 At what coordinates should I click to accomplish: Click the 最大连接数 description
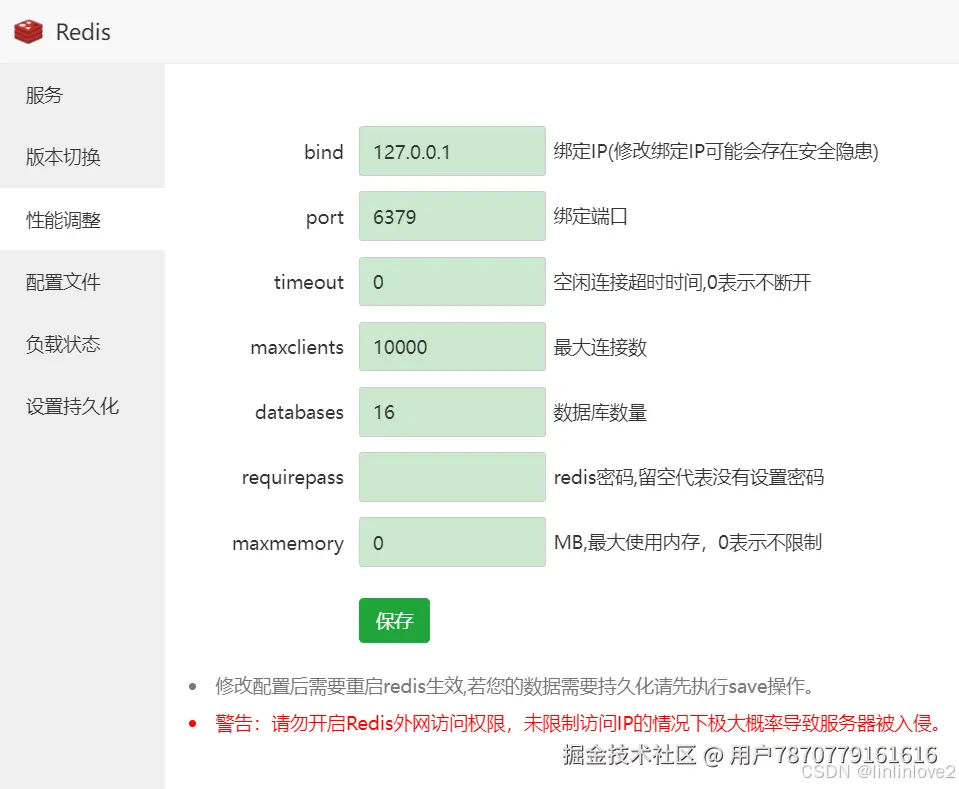[x=600, y=347]
